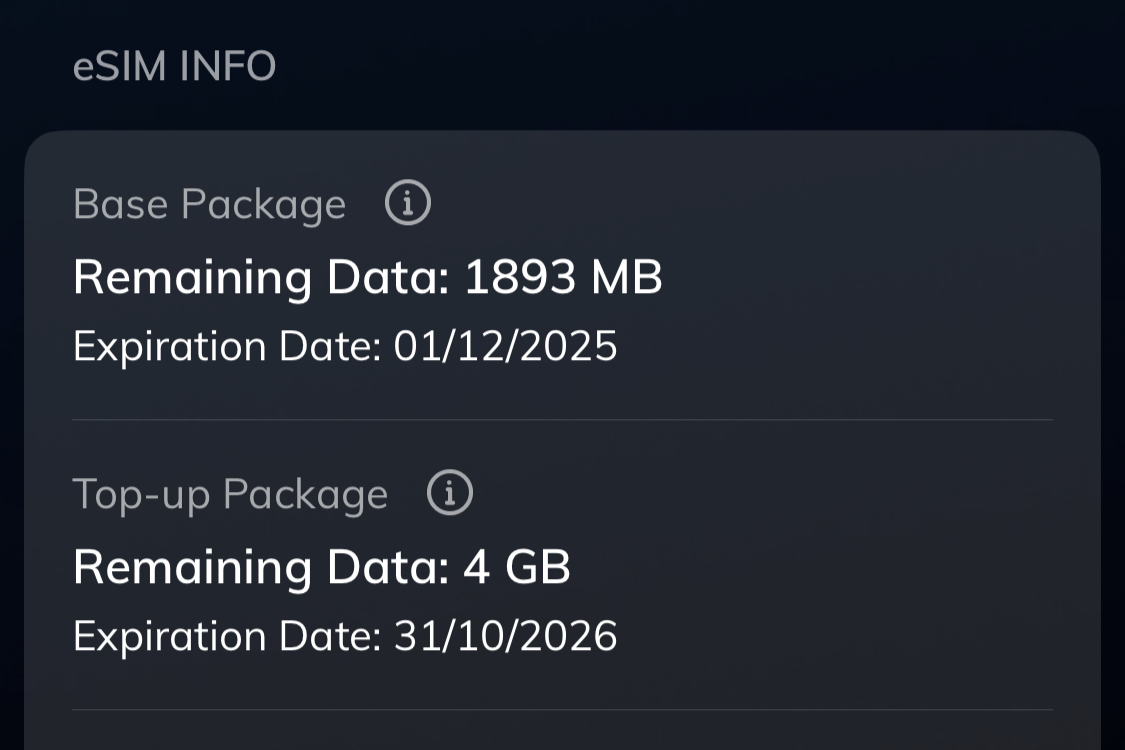This screenshot has width=1125, height=750.
Task: Tap the info icon beside Base Package
Action: (408, 204)
